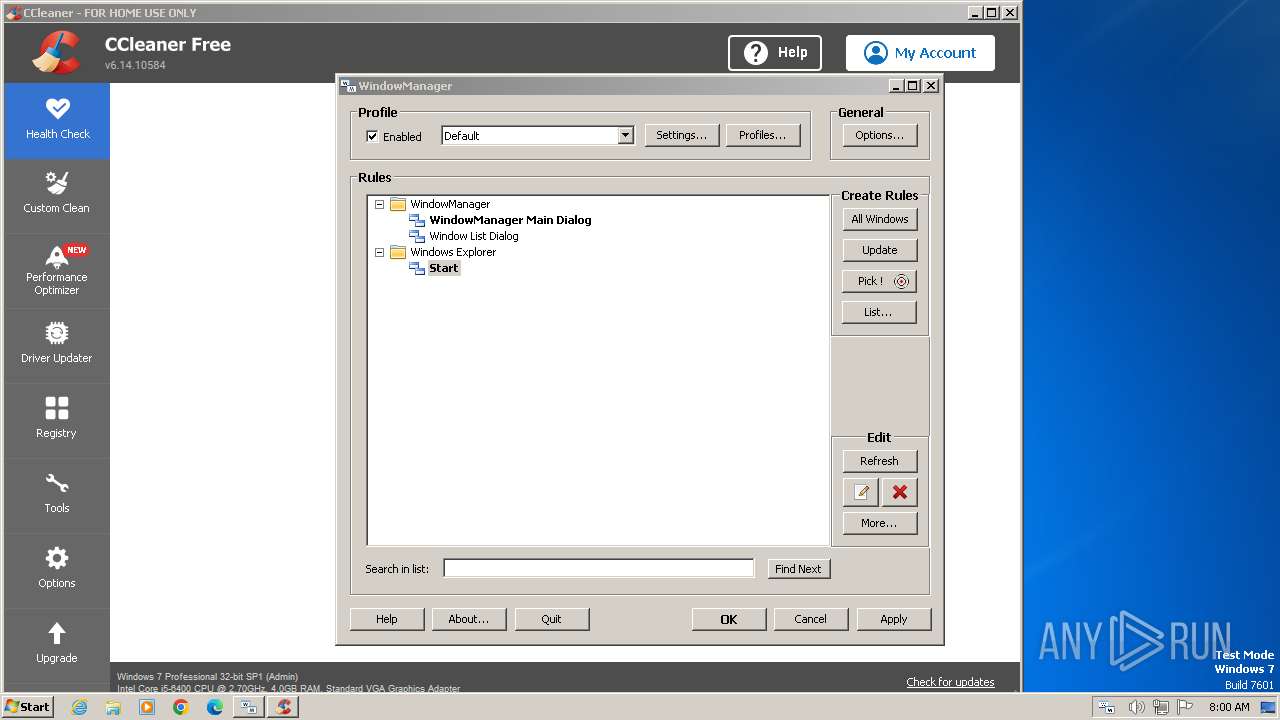
Task: Click Check for updates link
Action: click(950, 682)
